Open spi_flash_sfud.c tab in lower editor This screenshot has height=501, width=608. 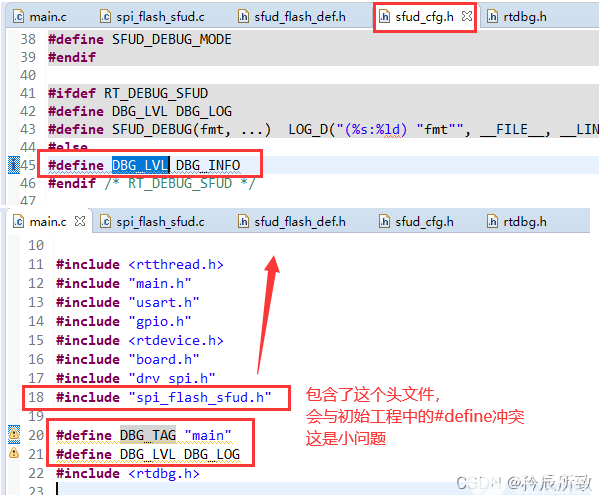(x=152, y=222)
